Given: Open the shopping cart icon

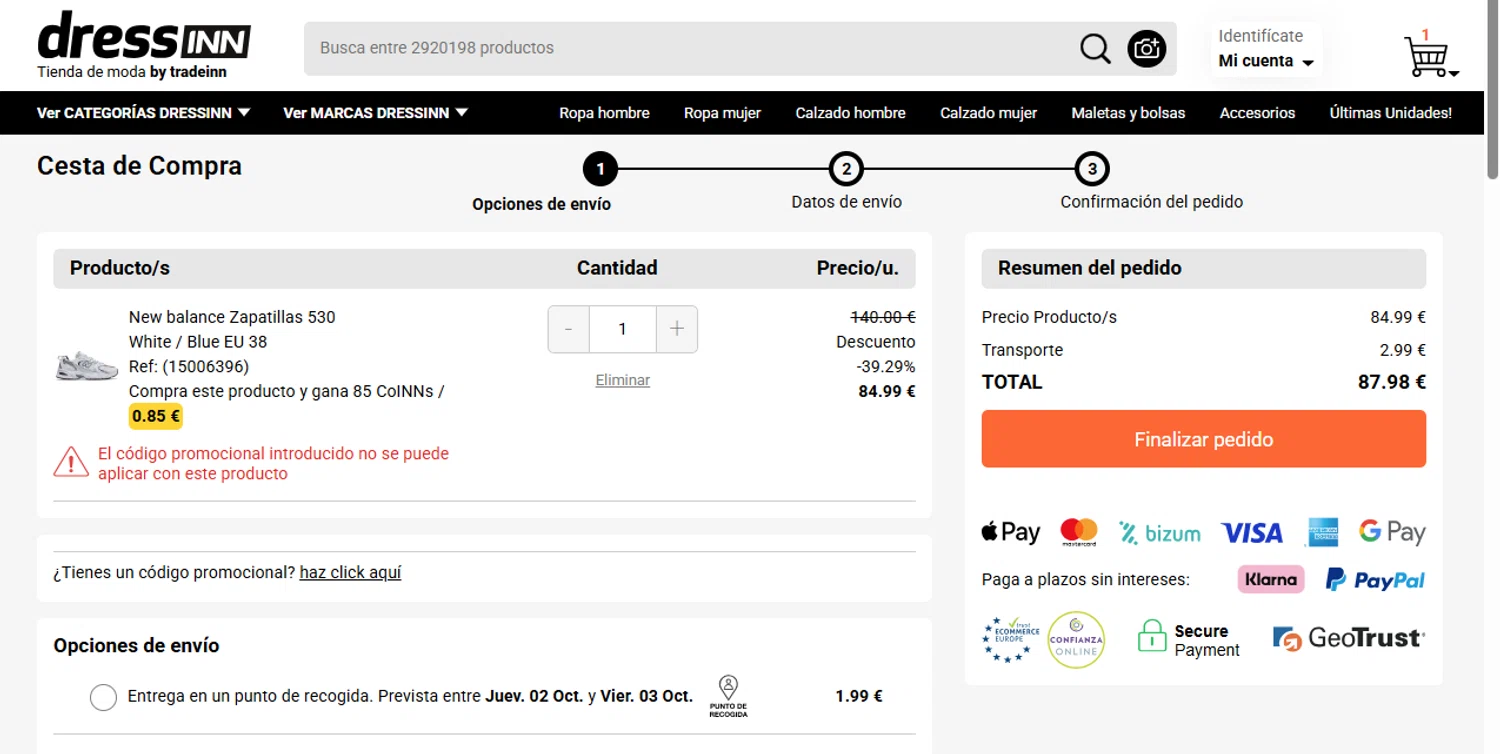Looking at the screenshot, I should (x=1425, y=57).
